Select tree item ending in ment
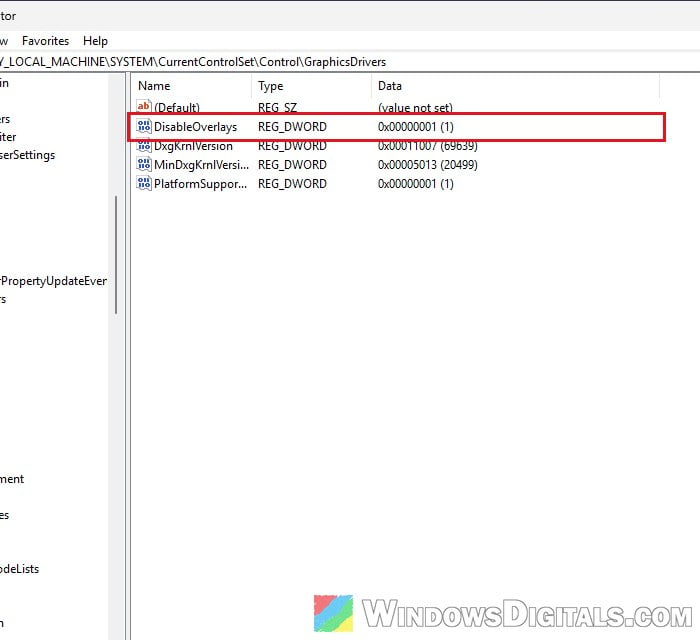 pyautogui.click(x=12, y=479)
